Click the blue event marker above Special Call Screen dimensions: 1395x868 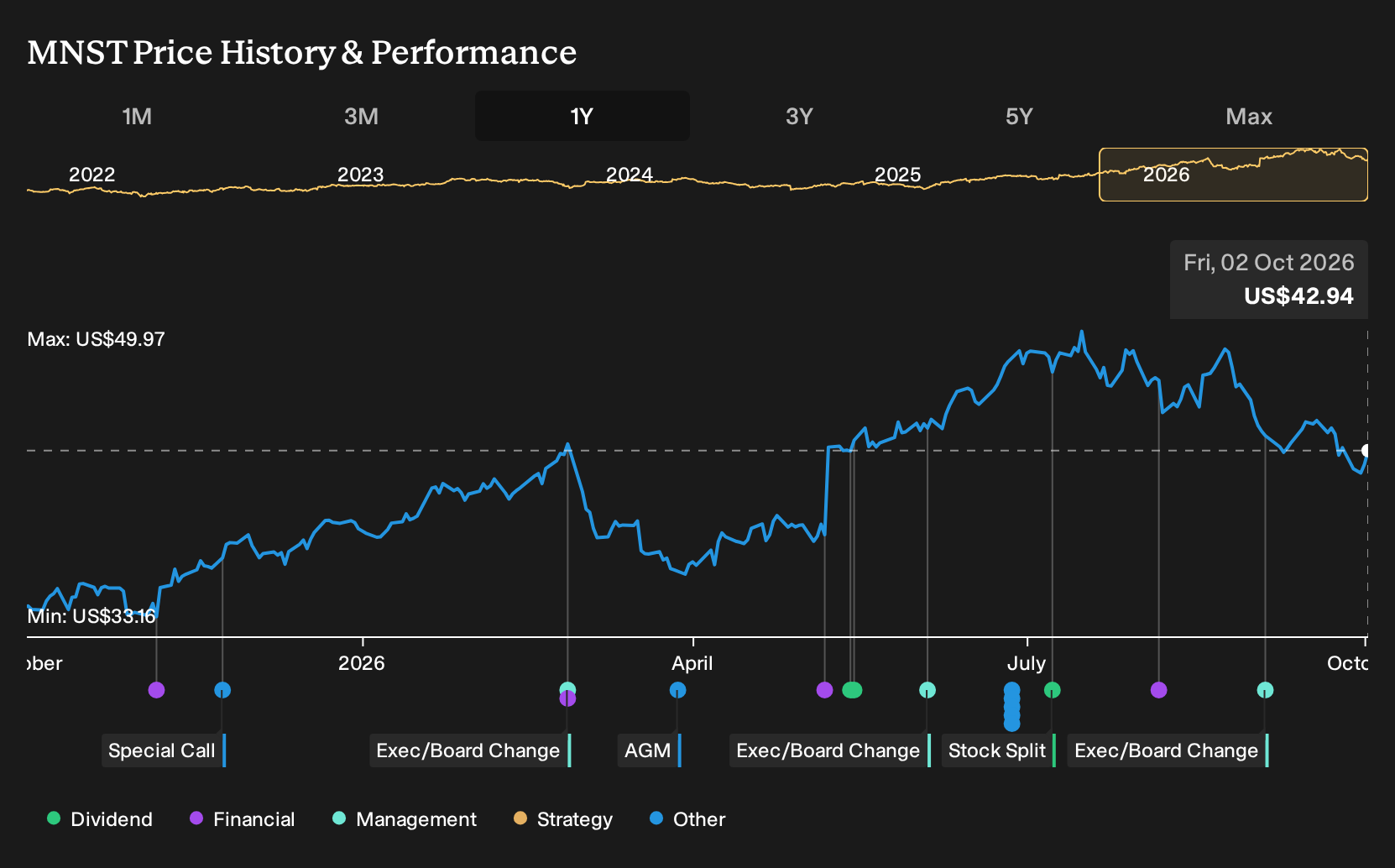pyautogui.click(x=222, y=690)
